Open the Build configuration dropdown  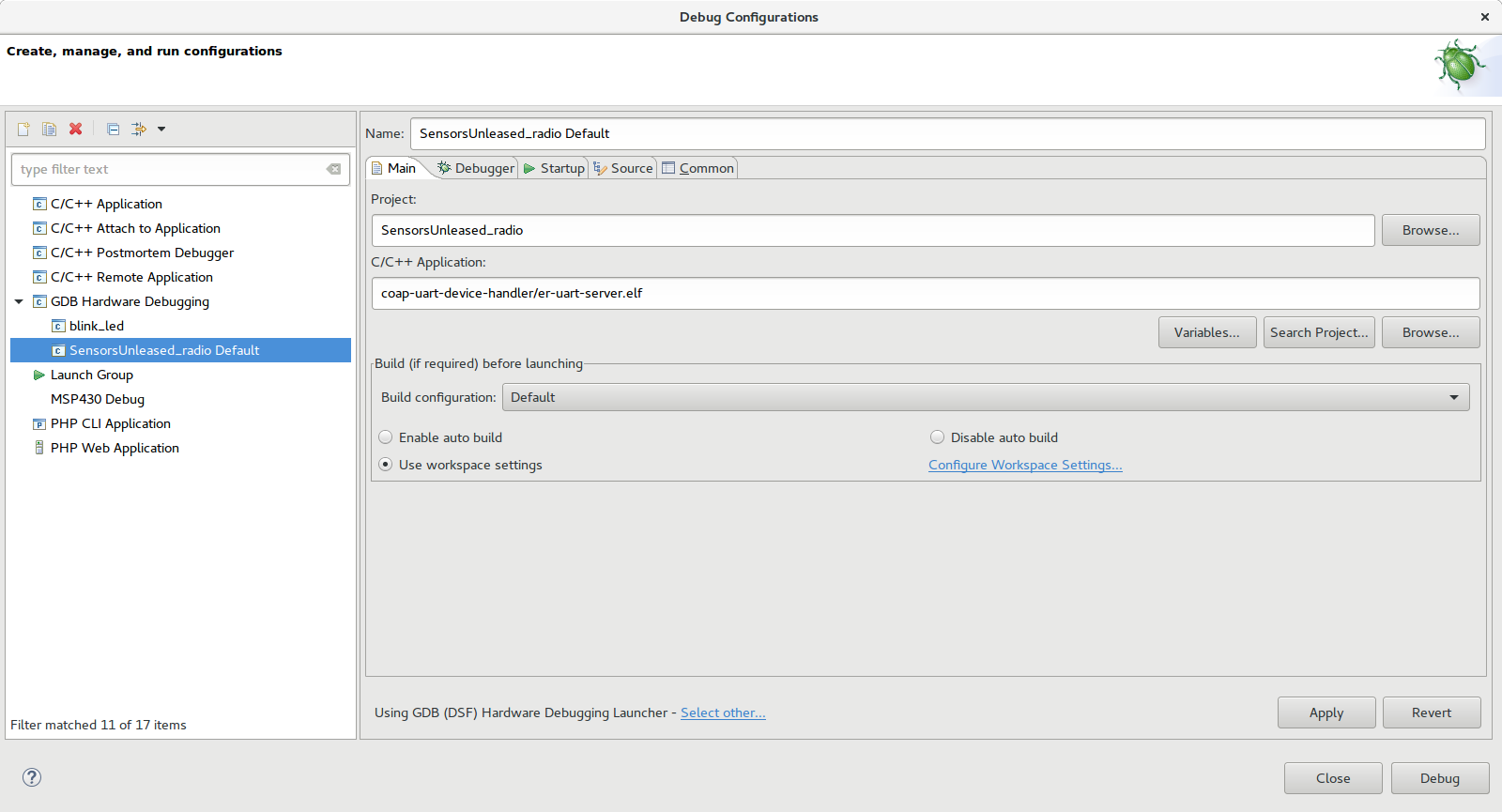[986, 397]
